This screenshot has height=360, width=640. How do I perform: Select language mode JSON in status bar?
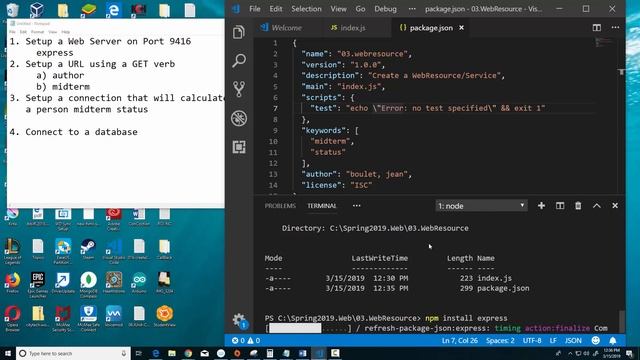tap(573, 340)
